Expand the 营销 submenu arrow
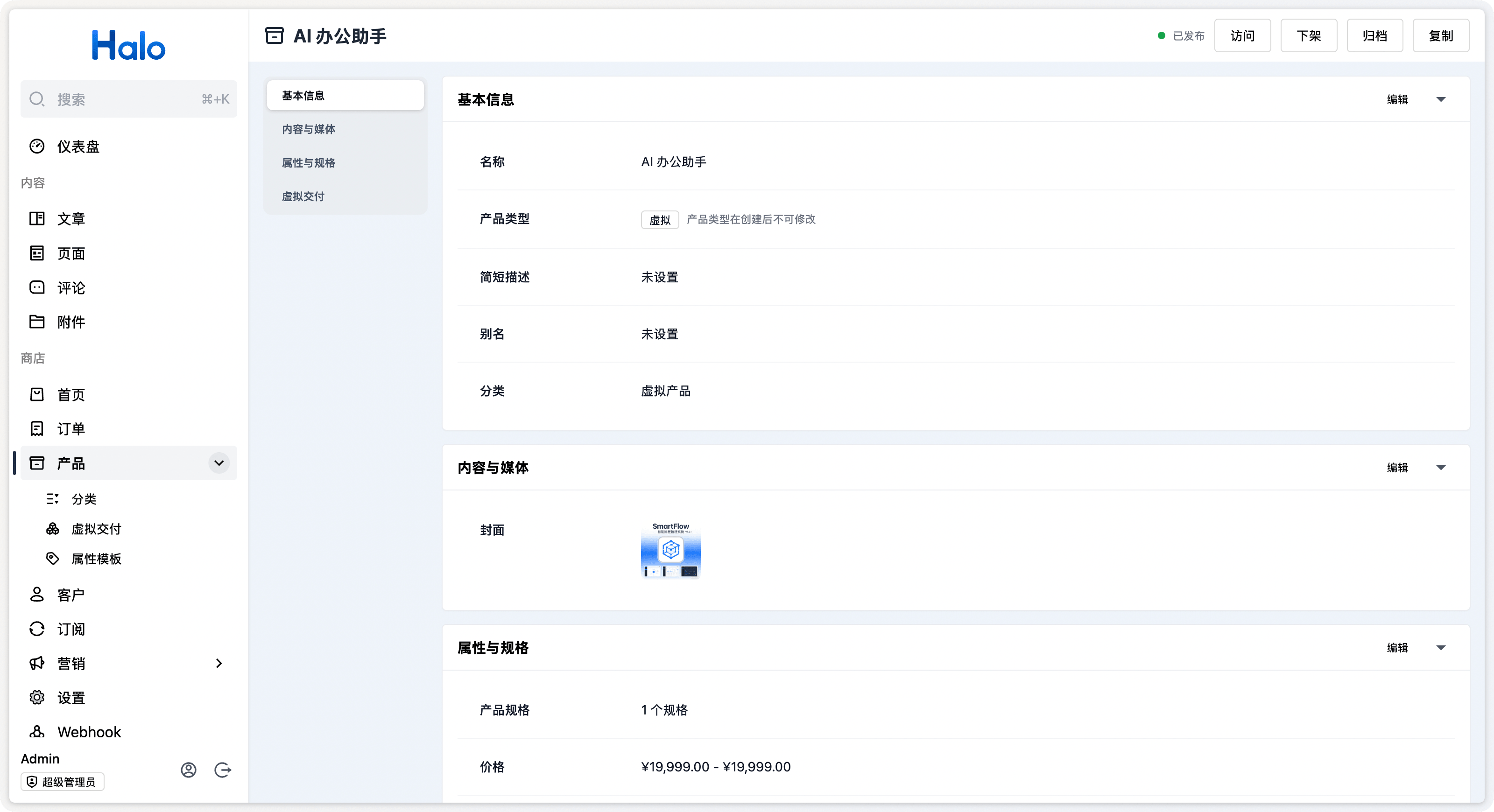 219,663
